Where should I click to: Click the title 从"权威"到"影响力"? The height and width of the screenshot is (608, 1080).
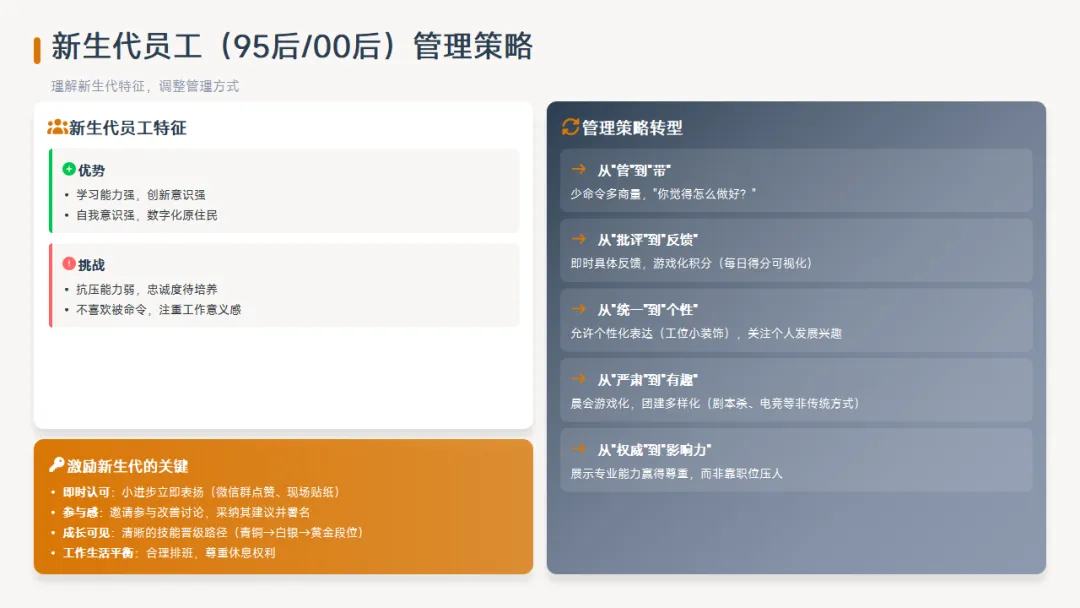654,450
